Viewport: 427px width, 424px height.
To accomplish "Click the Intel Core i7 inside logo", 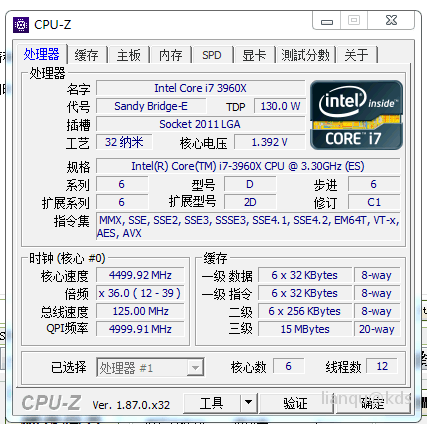I will pos(356,115).
